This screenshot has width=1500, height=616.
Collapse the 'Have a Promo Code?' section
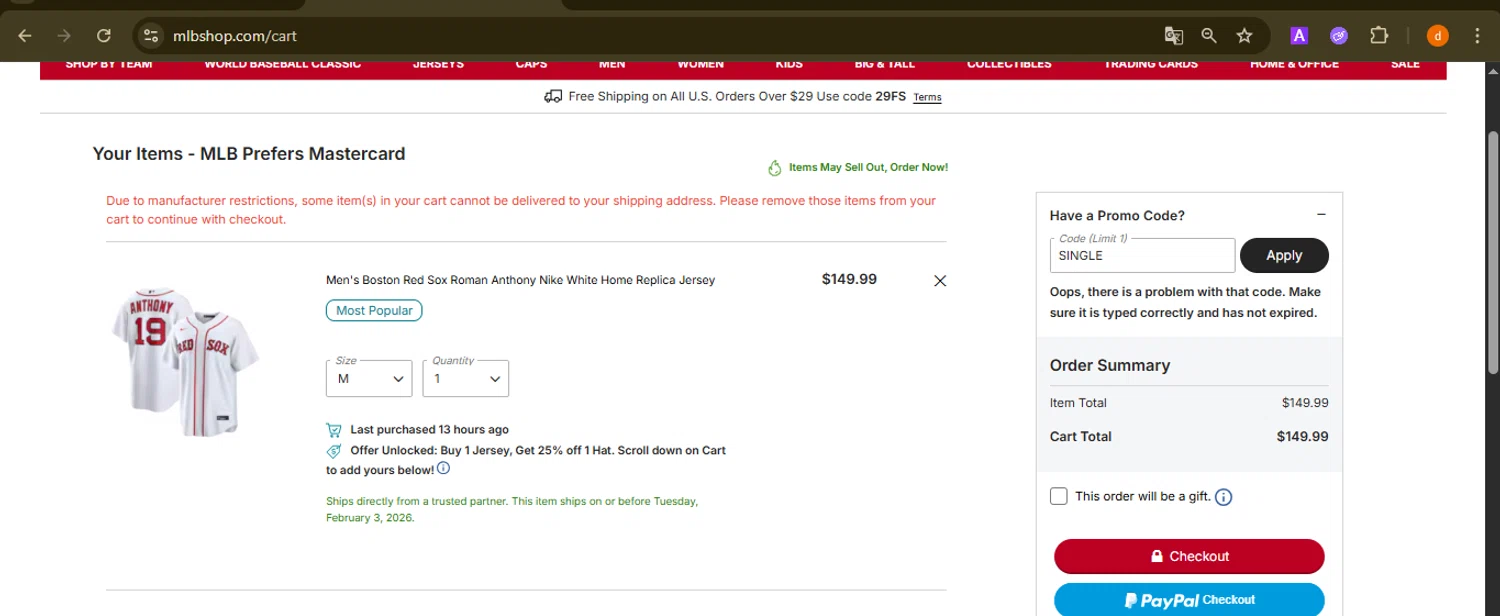(x=1321, y=215)
